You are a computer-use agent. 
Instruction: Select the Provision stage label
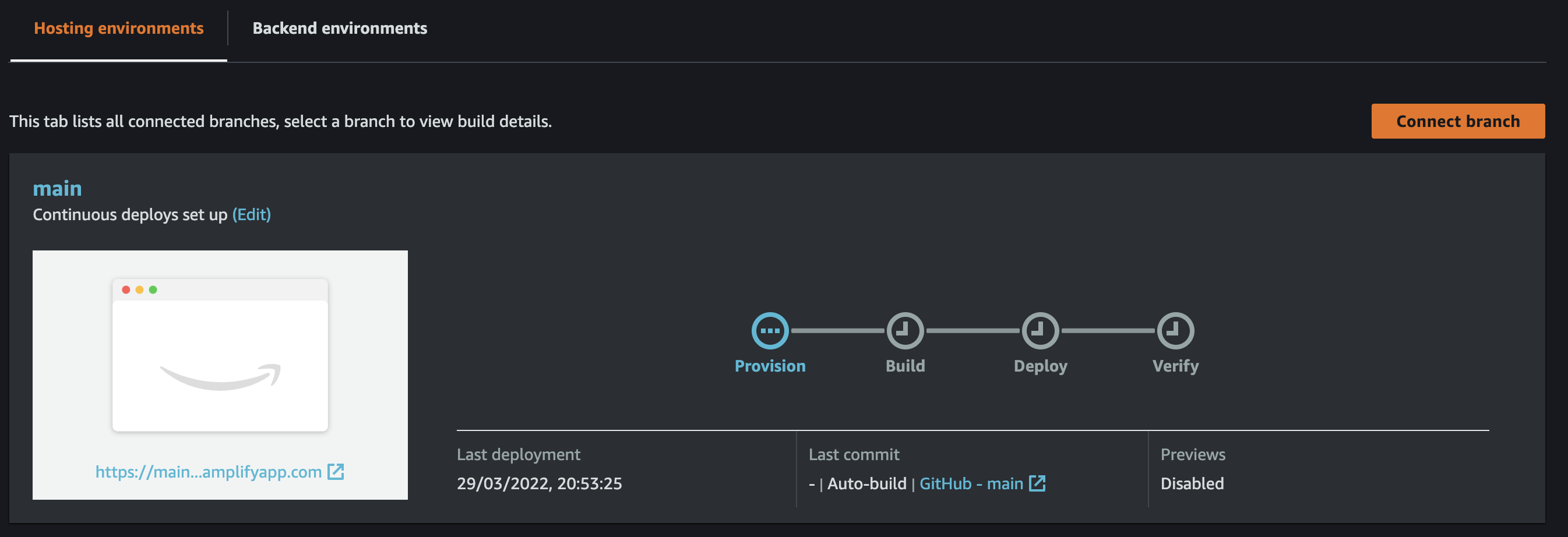pyautogui.click(x=770, y=366)
